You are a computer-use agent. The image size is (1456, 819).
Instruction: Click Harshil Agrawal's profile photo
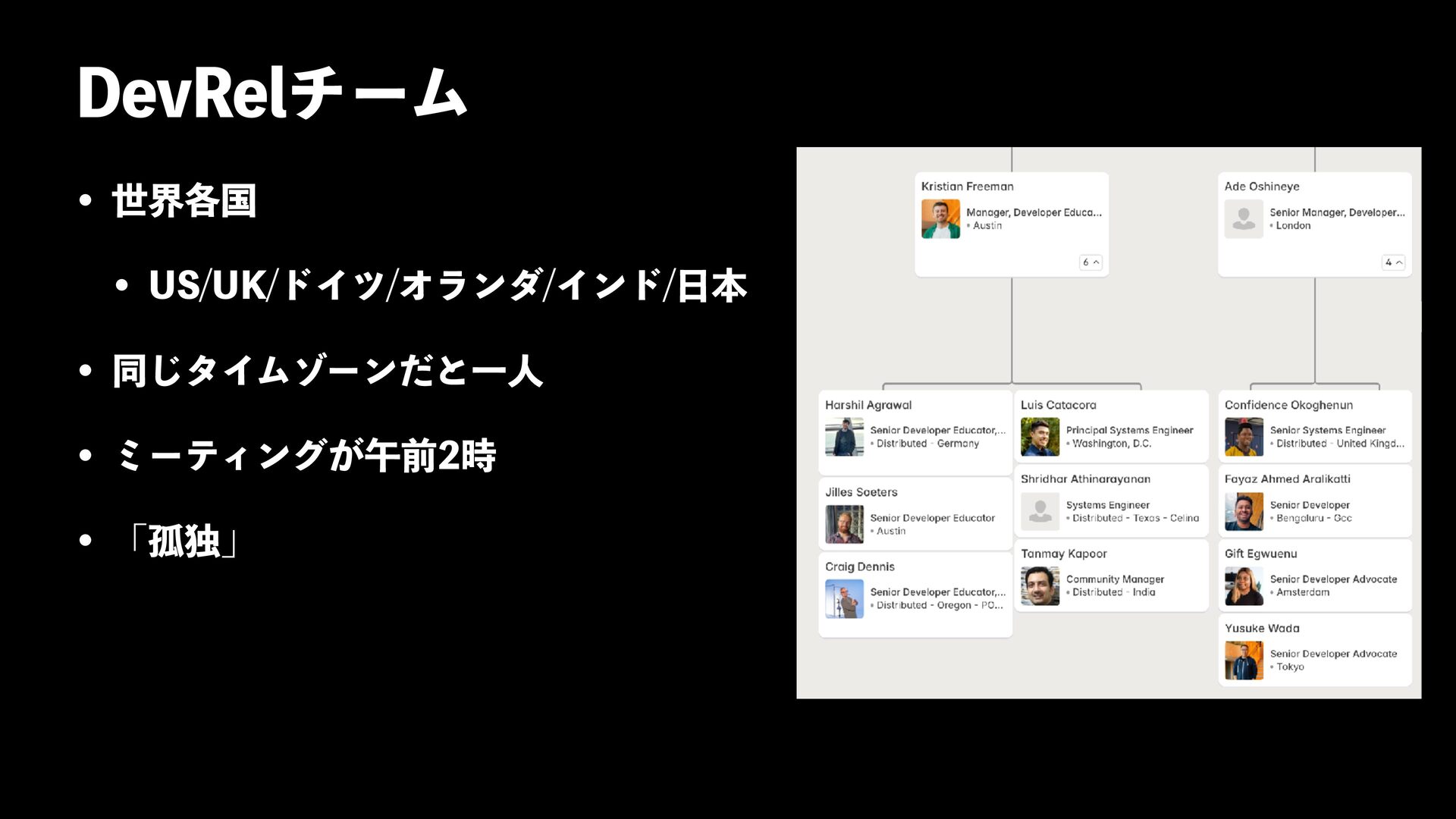pyautogui.click(x=844, y=437)
